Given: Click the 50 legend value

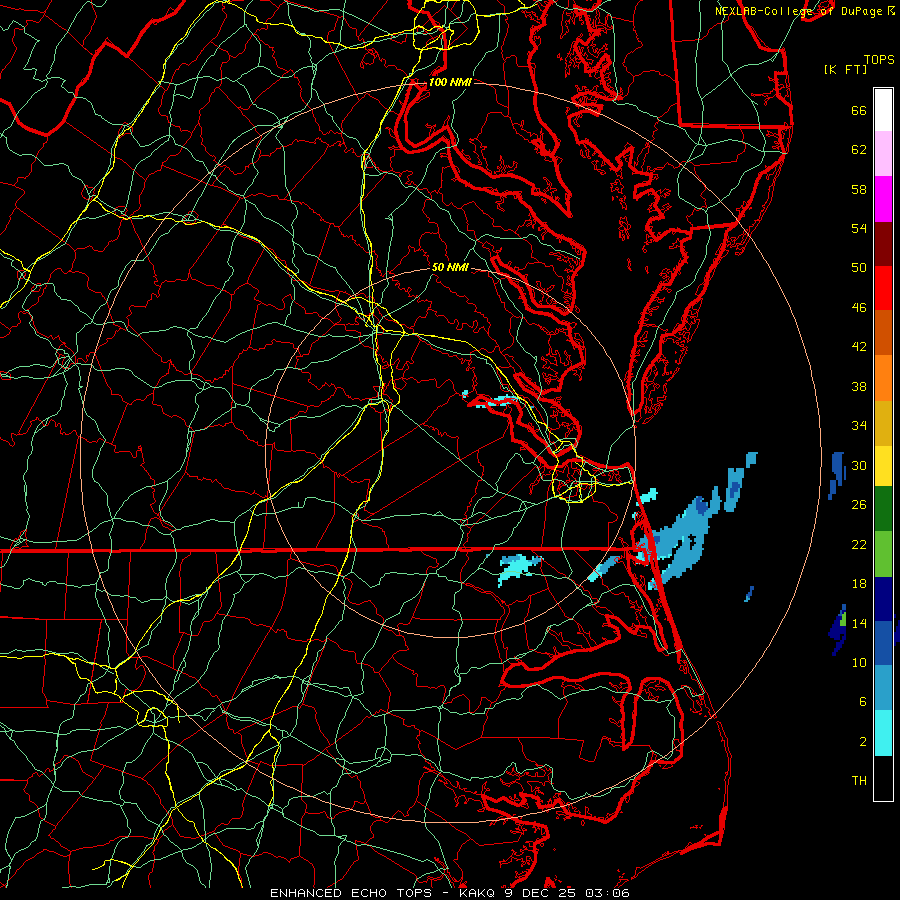Looking at the screenshot, I should click(x=859, y=267).
